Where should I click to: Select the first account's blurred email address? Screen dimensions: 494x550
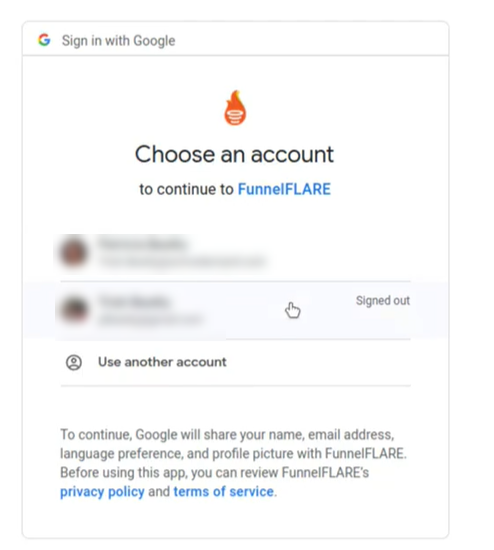click(182, 262)
